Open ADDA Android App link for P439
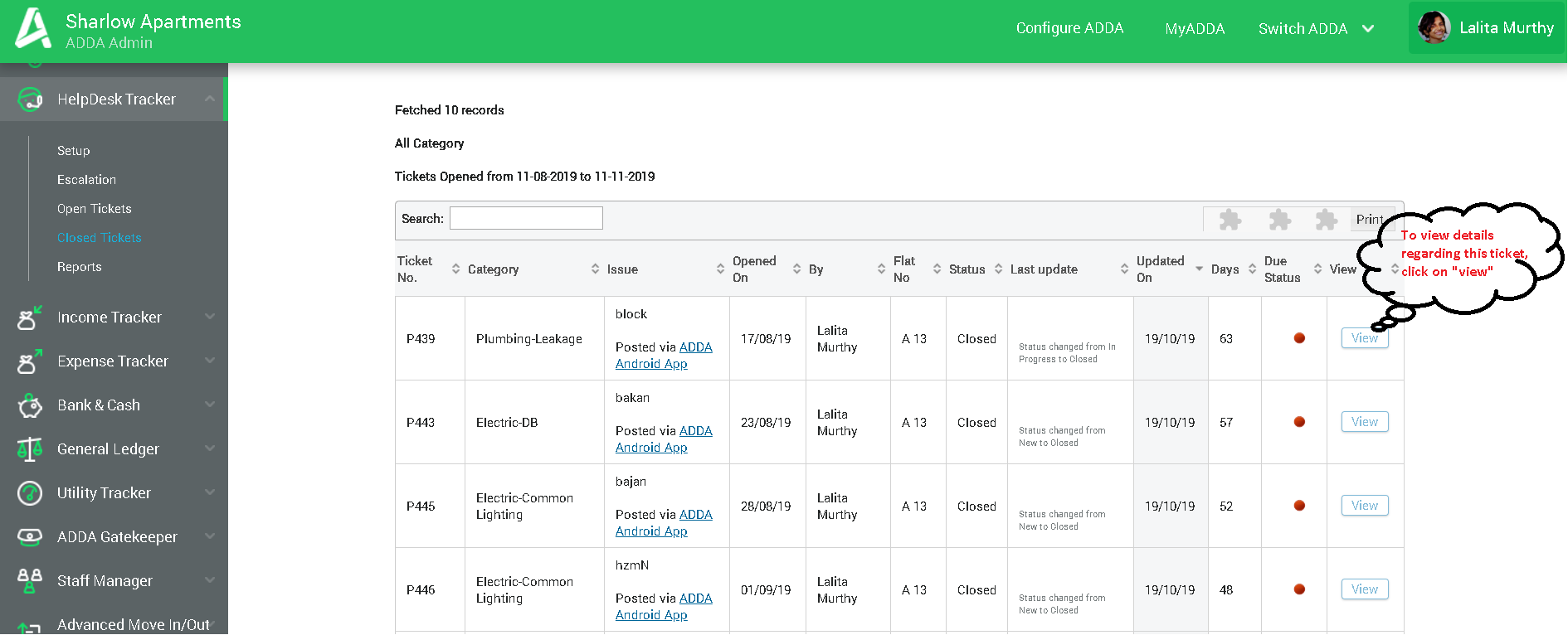Image resolution: width=1568 pixels, height=635 pixels. (664, 356)
